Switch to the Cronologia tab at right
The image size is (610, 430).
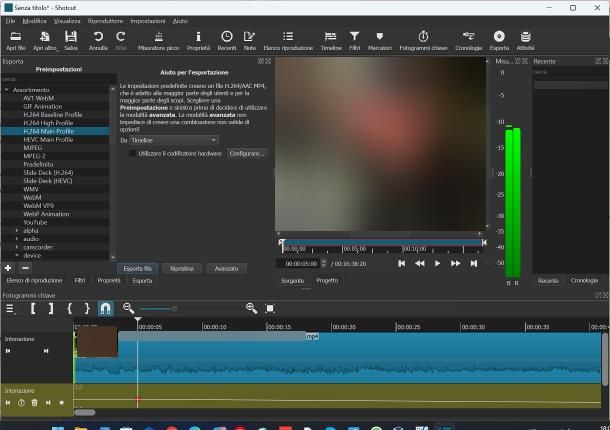click(584, 281)
